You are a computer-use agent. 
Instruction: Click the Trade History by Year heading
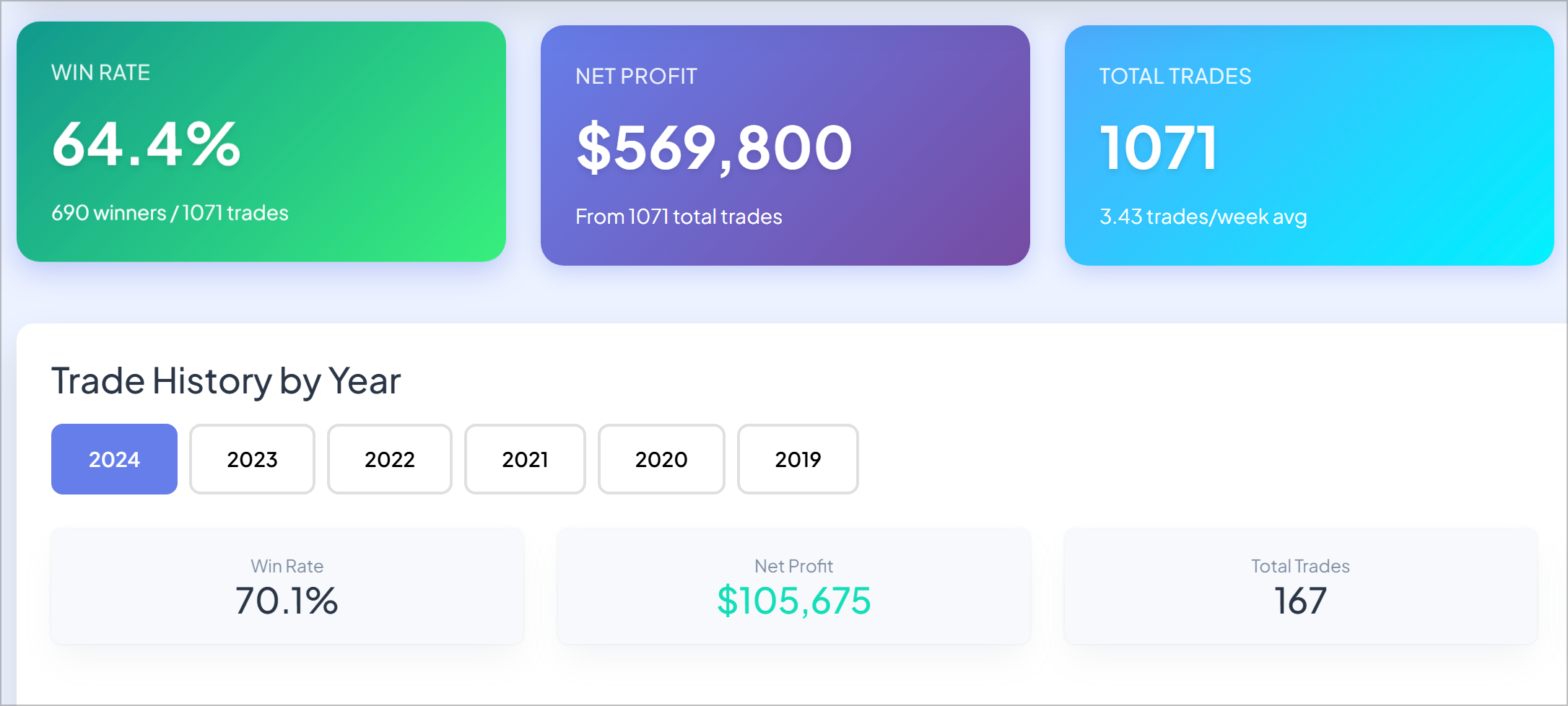226,380
